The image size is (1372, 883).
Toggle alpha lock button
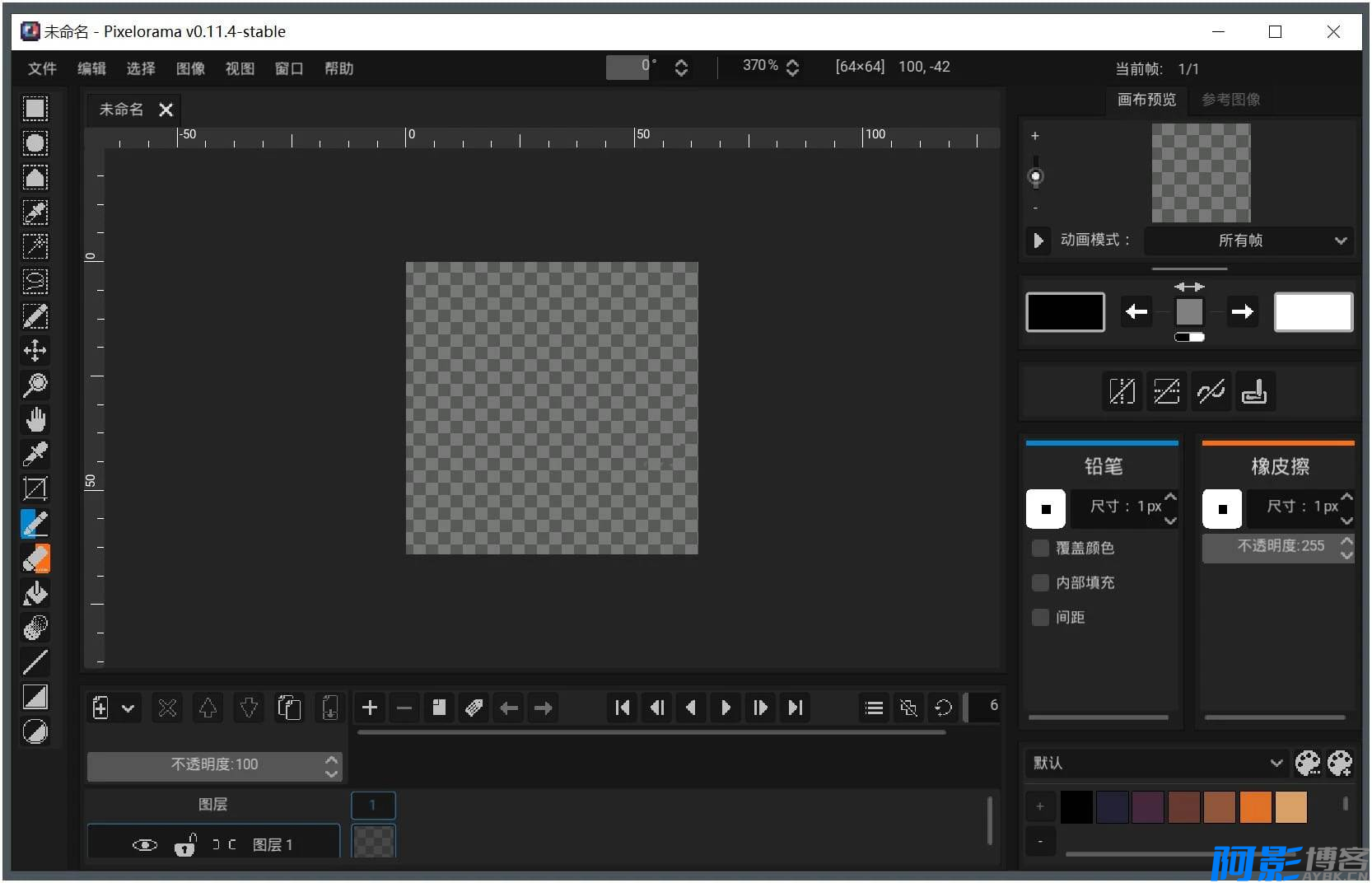[1254, 391]
